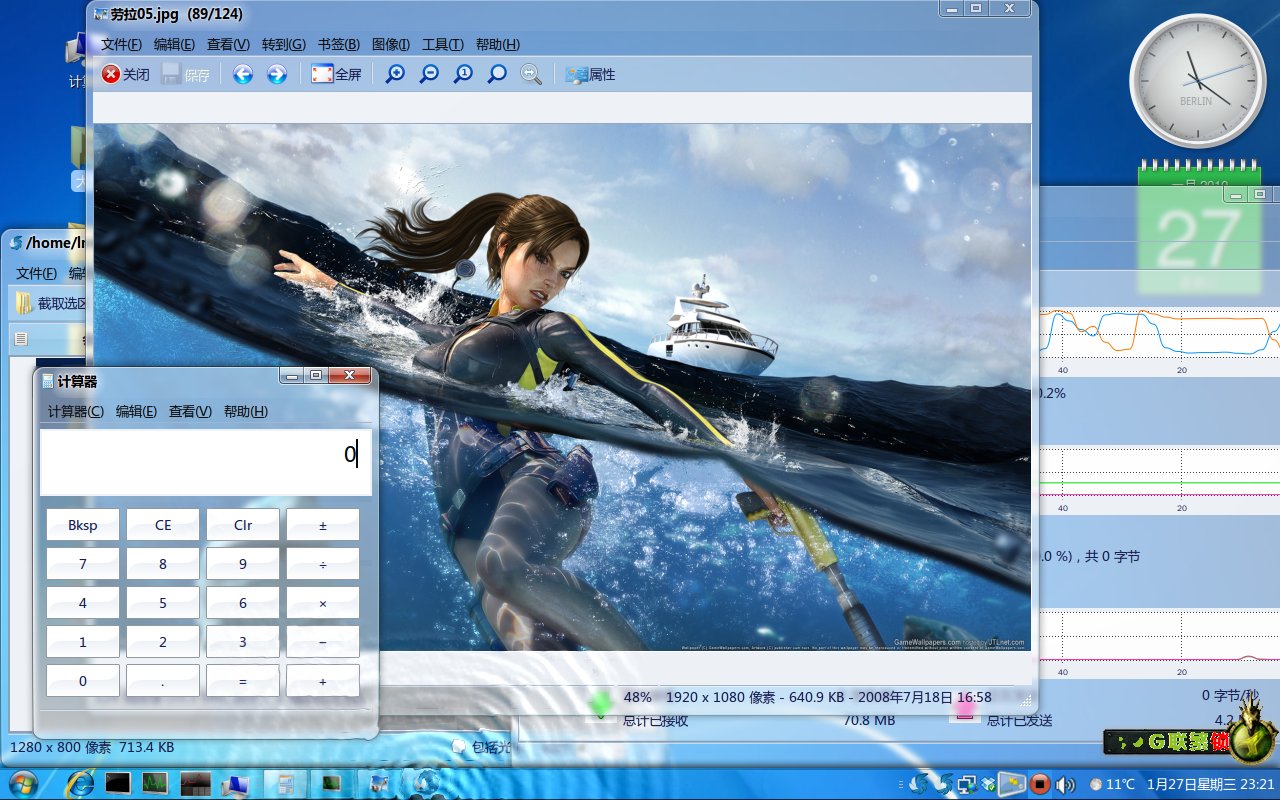This screenshot has height=800, width=1280.
Task: Switch to calculator task in taskbar
Action: click(x=285, y=784)
